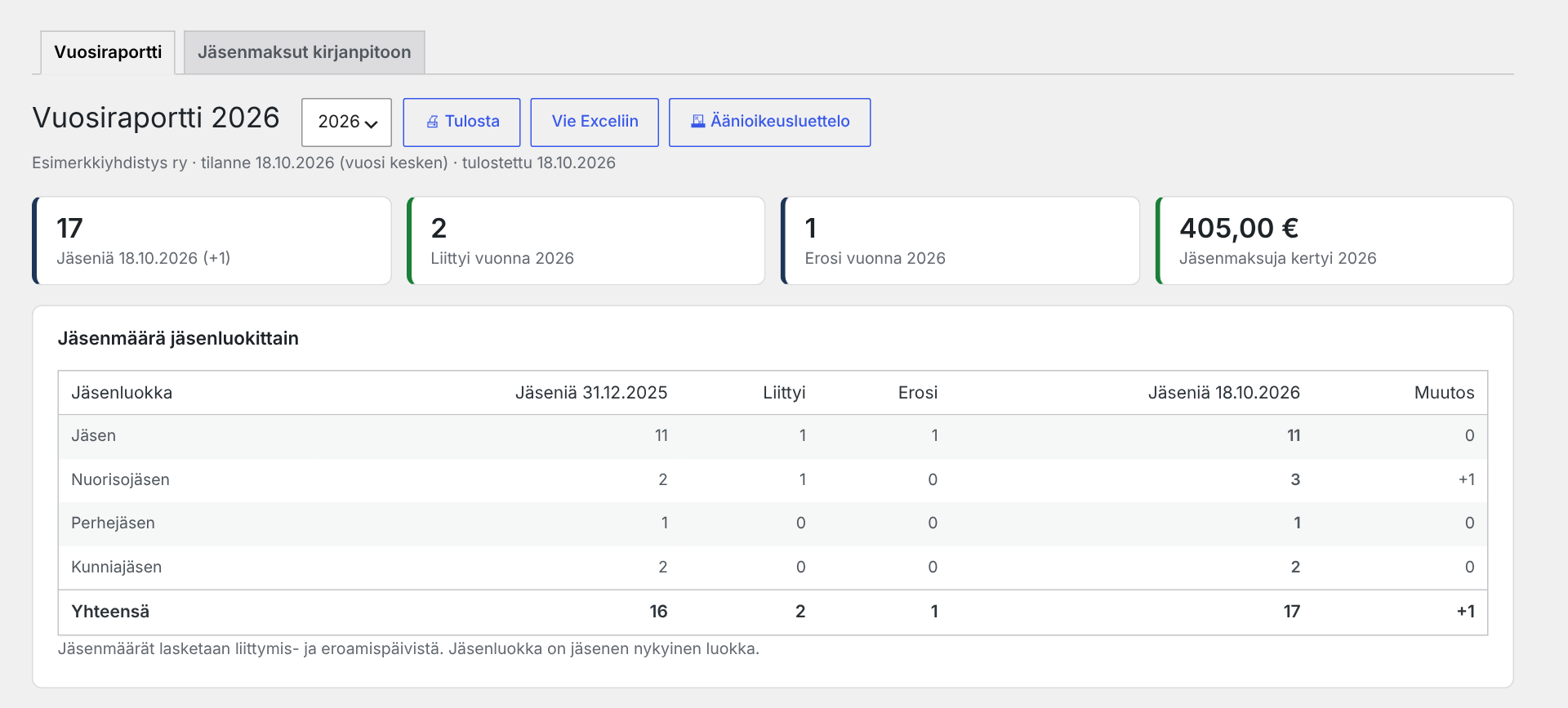Click the Erosi column header
This screenshot has width=1568, height=708.
tap(918, 393)
